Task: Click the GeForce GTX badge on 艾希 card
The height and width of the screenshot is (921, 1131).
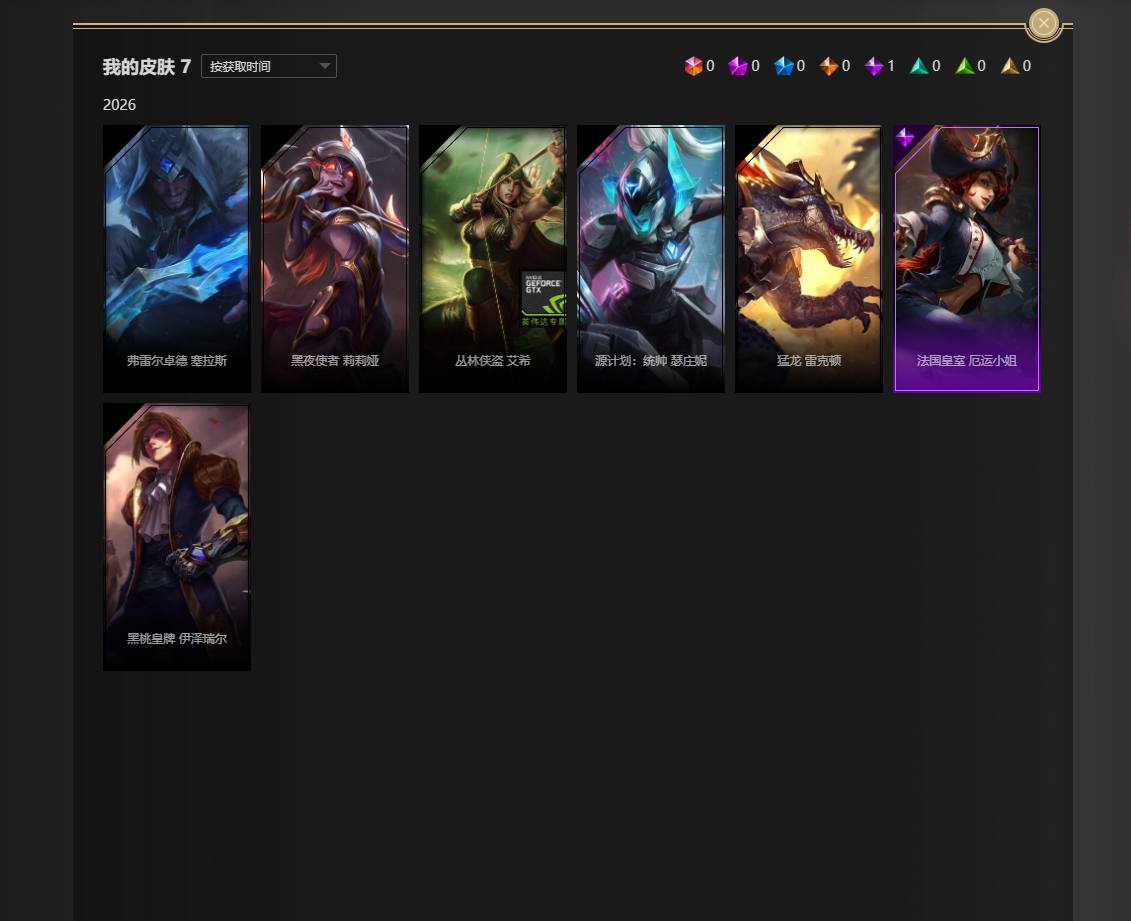Action: (x=543, y=298)
